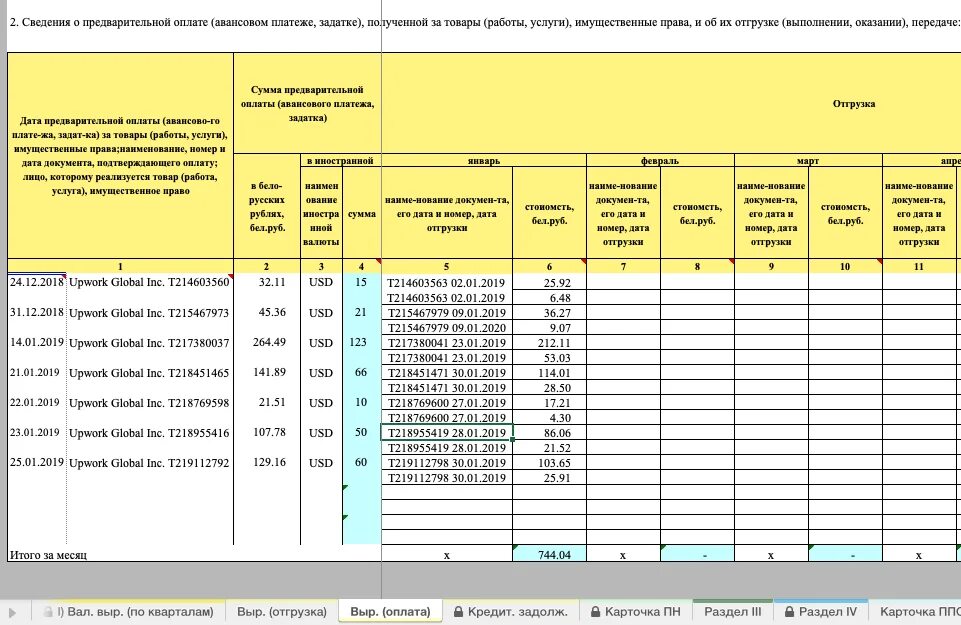The width and height of the screenshot is (961, 625).
Task: Click the cost value 114.01
Action: pos(549,373)
